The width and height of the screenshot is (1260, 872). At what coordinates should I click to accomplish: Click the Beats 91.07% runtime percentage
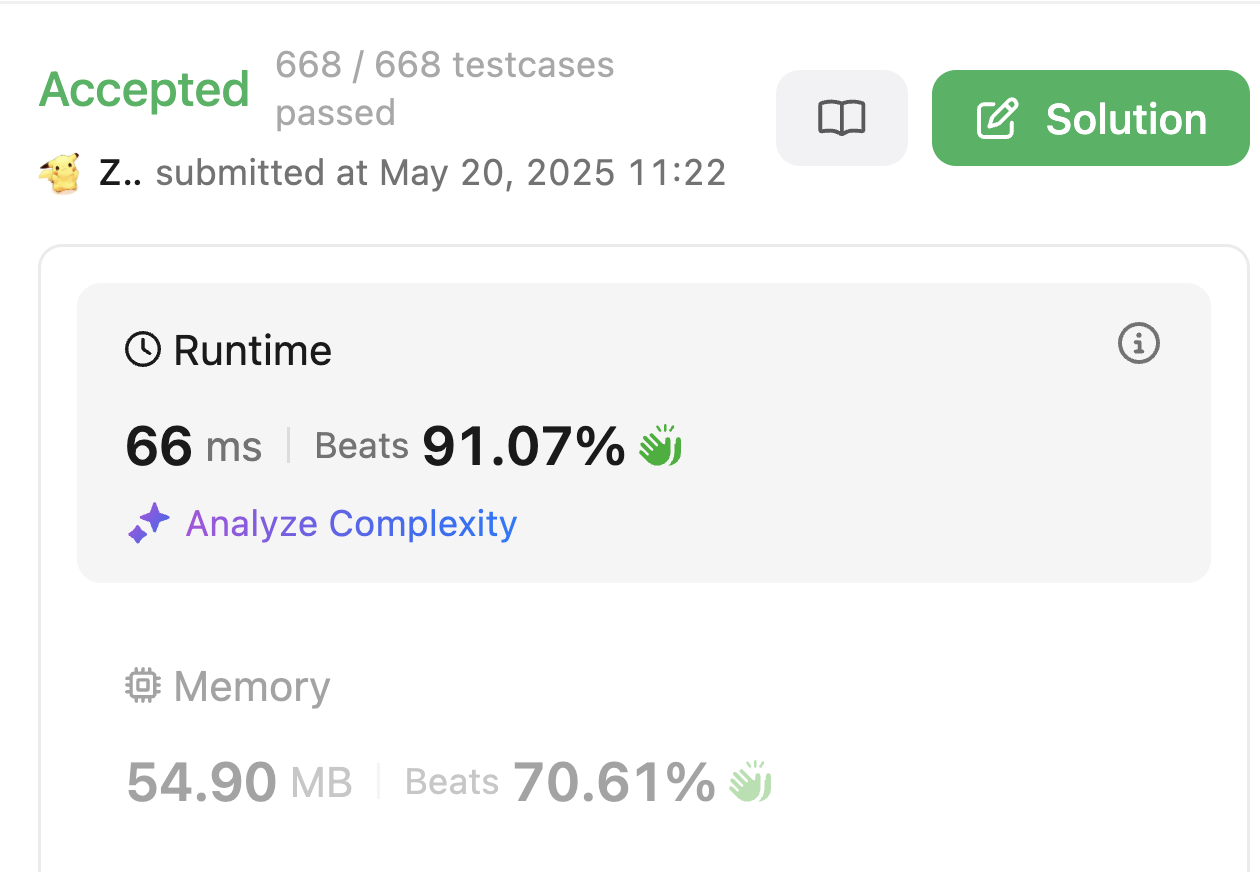pyautogui.click(x=470, y=446)
